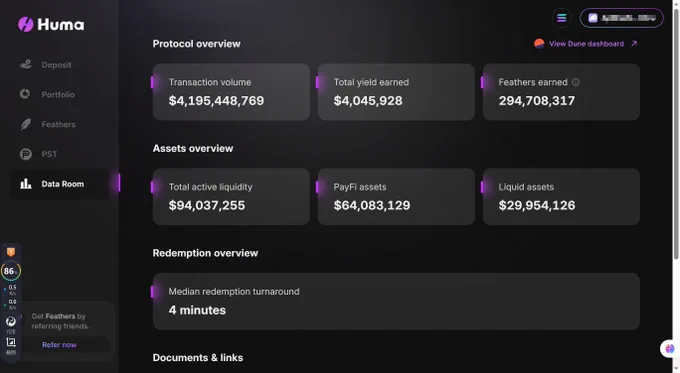Open the View Dune dashboard link
Viewport: 680px width, 373px height.
[586, 44]
